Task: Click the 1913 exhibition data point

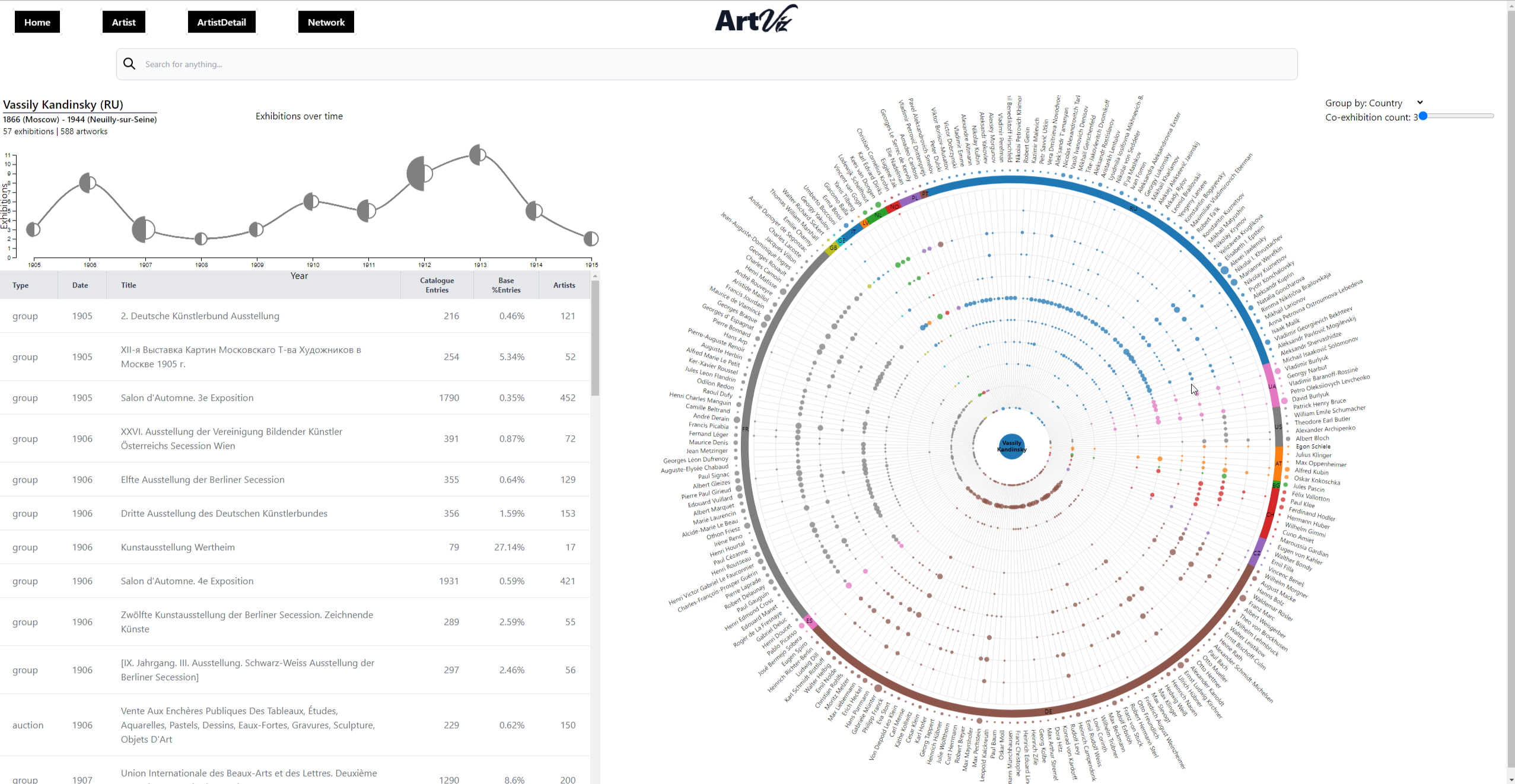Action: pyautogui.click(x=478, y=155)
